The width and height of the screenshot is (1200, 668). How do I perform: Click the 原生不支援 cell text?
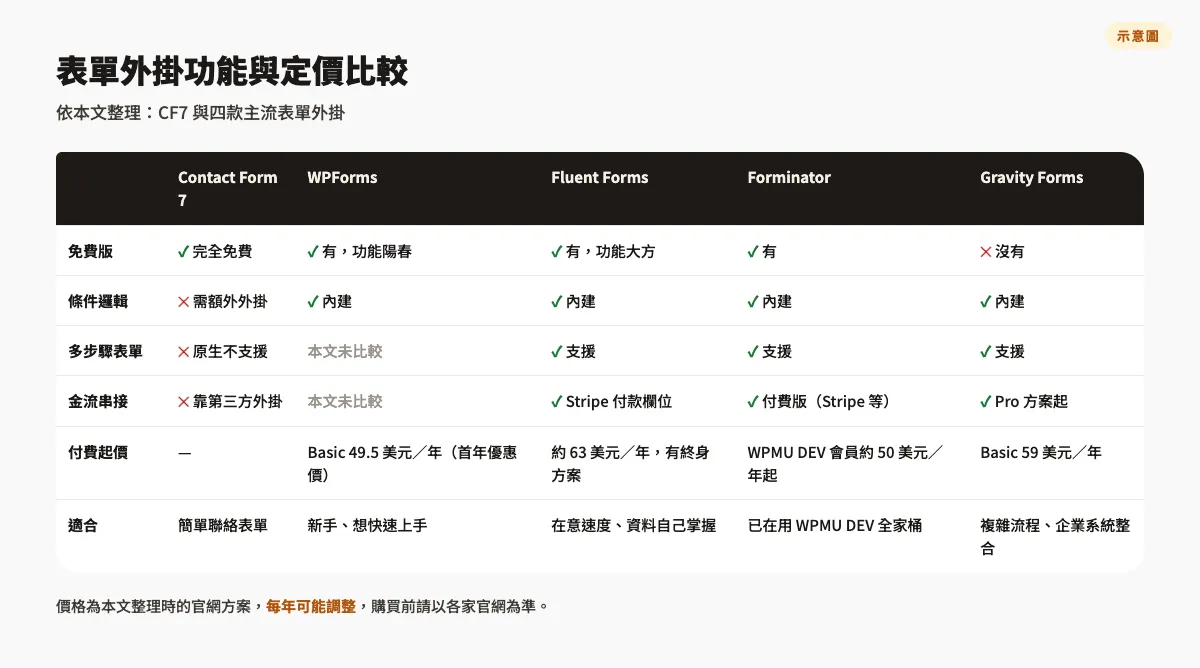point(230,351)
